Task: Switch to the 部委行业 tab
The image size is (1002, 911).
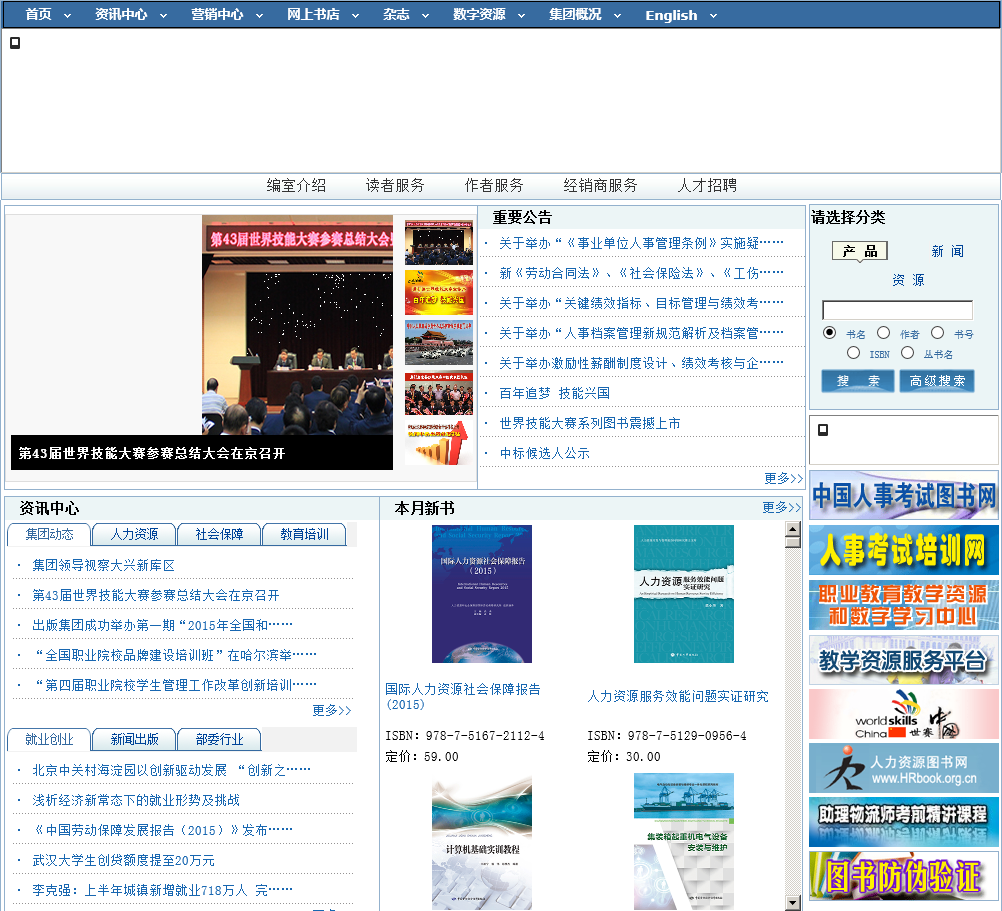Action: click(219, 739)
